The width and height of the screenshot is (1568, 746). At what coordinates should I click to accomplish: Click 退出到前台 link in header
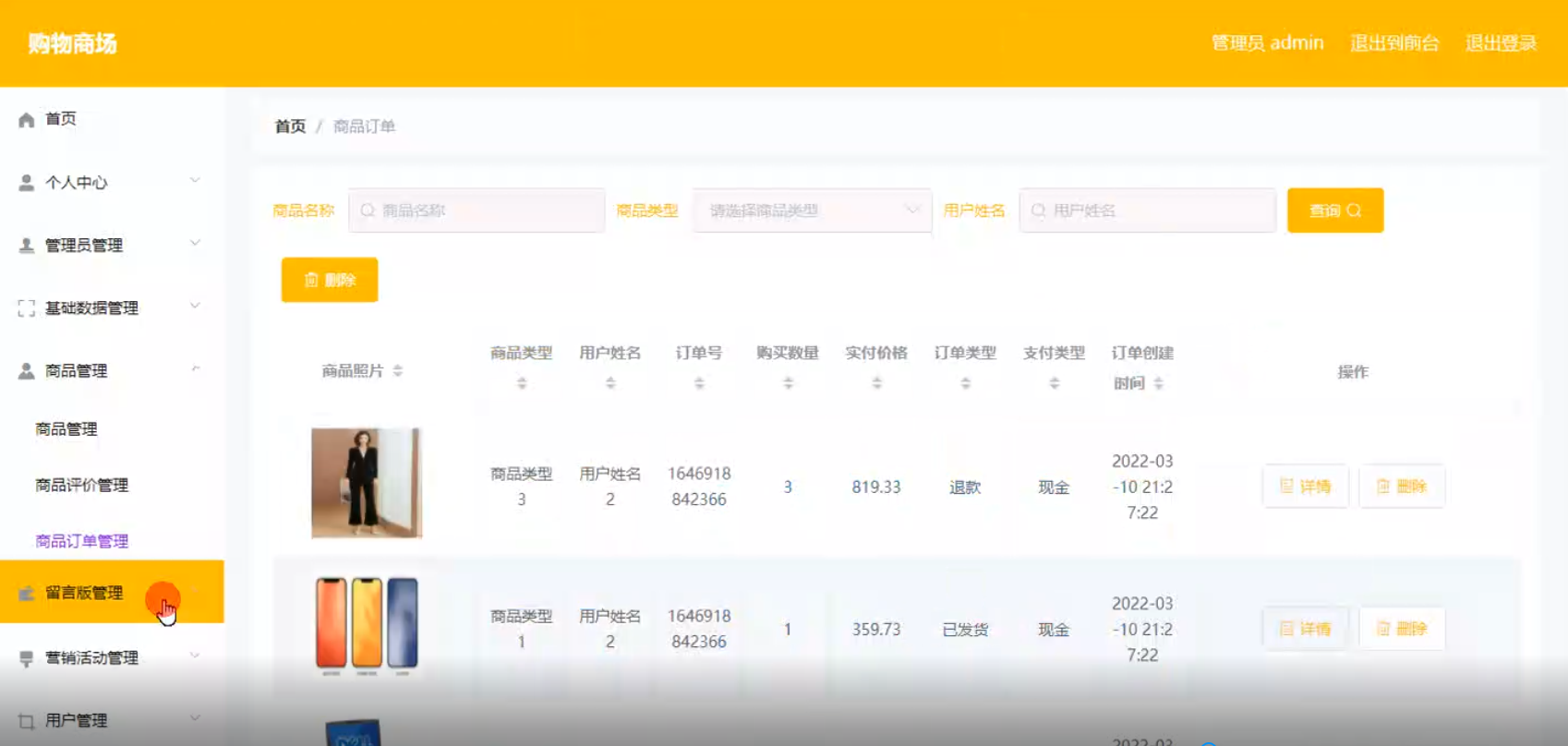pos(1394,43)
